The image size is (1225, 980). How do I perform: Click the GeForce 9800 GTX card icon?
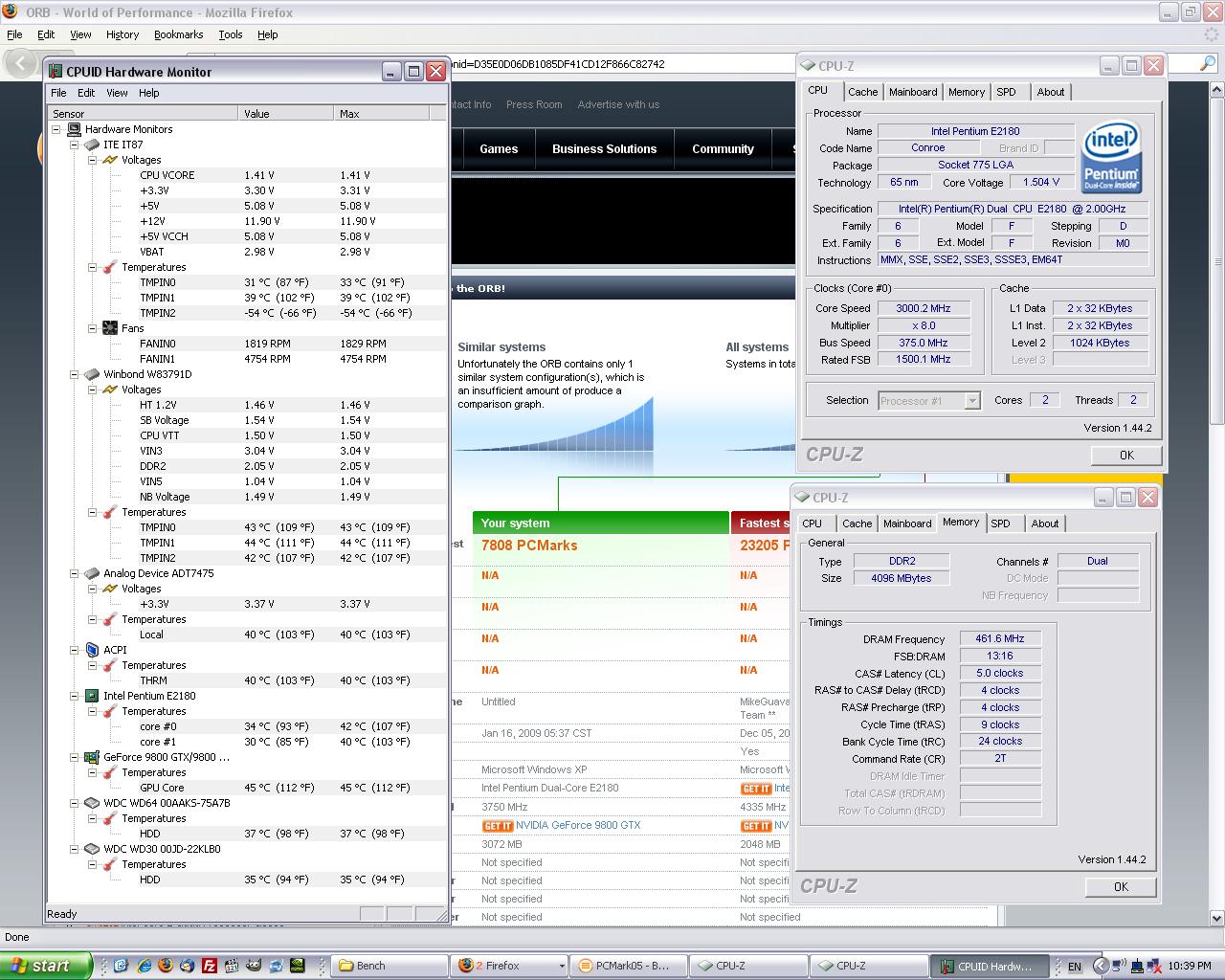(92, 757)
